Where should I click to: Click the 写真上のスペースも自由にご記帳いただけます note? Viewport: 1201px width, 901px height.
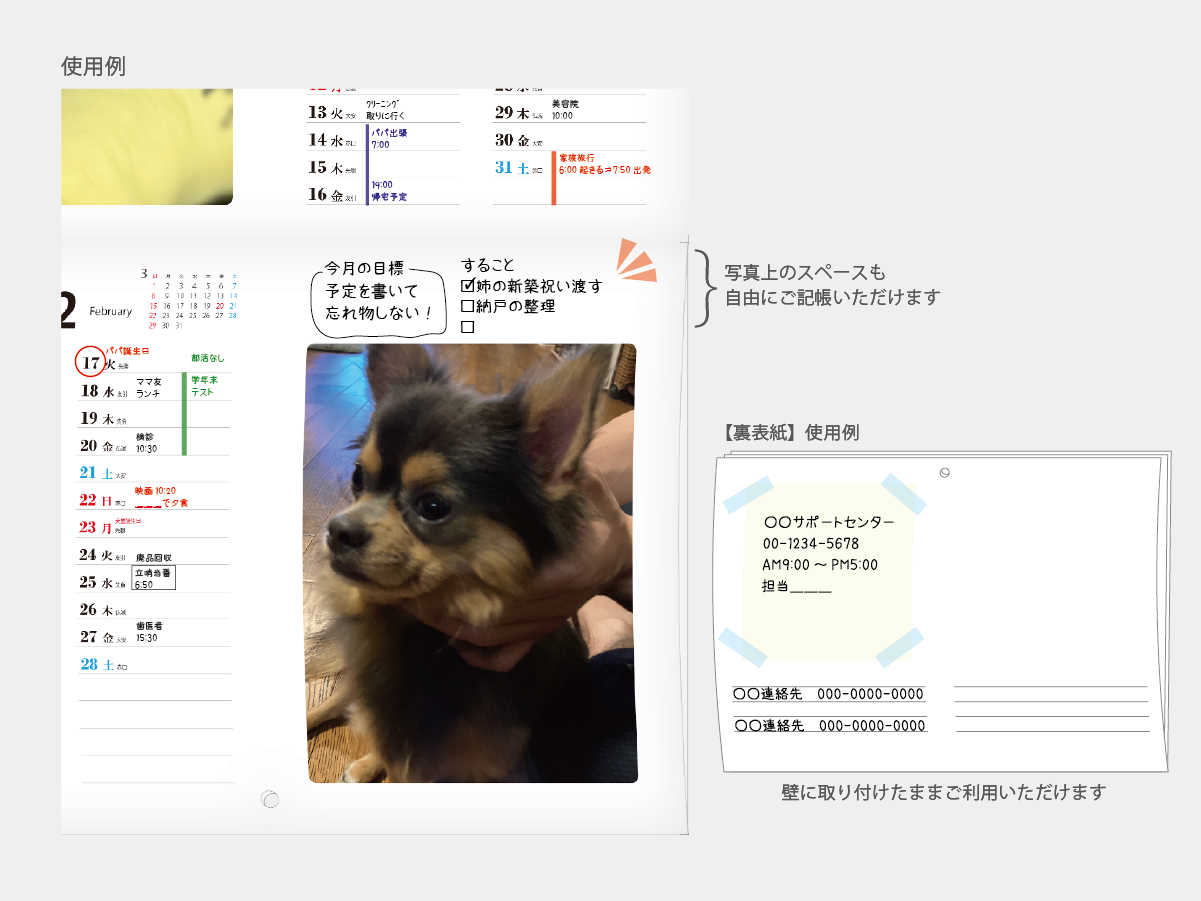point(832,285)
